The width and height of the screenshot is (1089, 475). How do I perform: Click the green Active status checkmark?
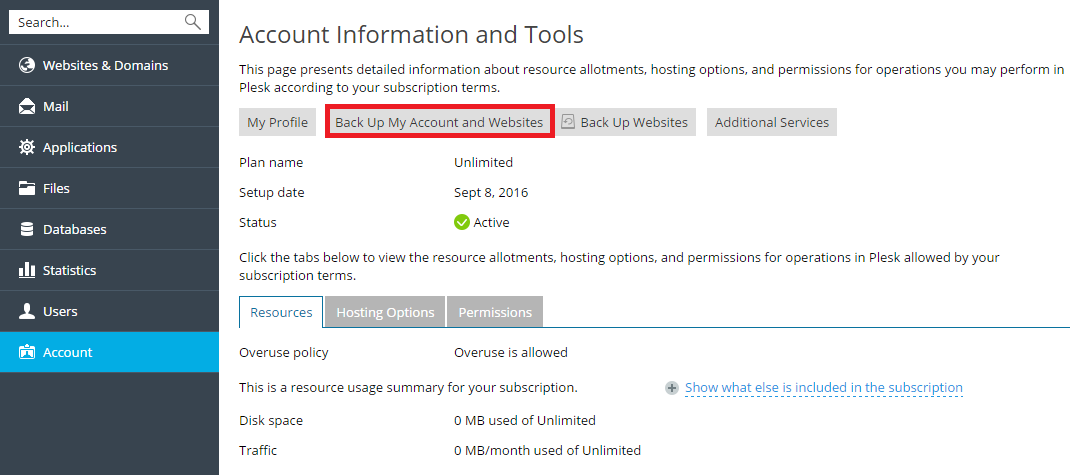click(x=462, y=222)
